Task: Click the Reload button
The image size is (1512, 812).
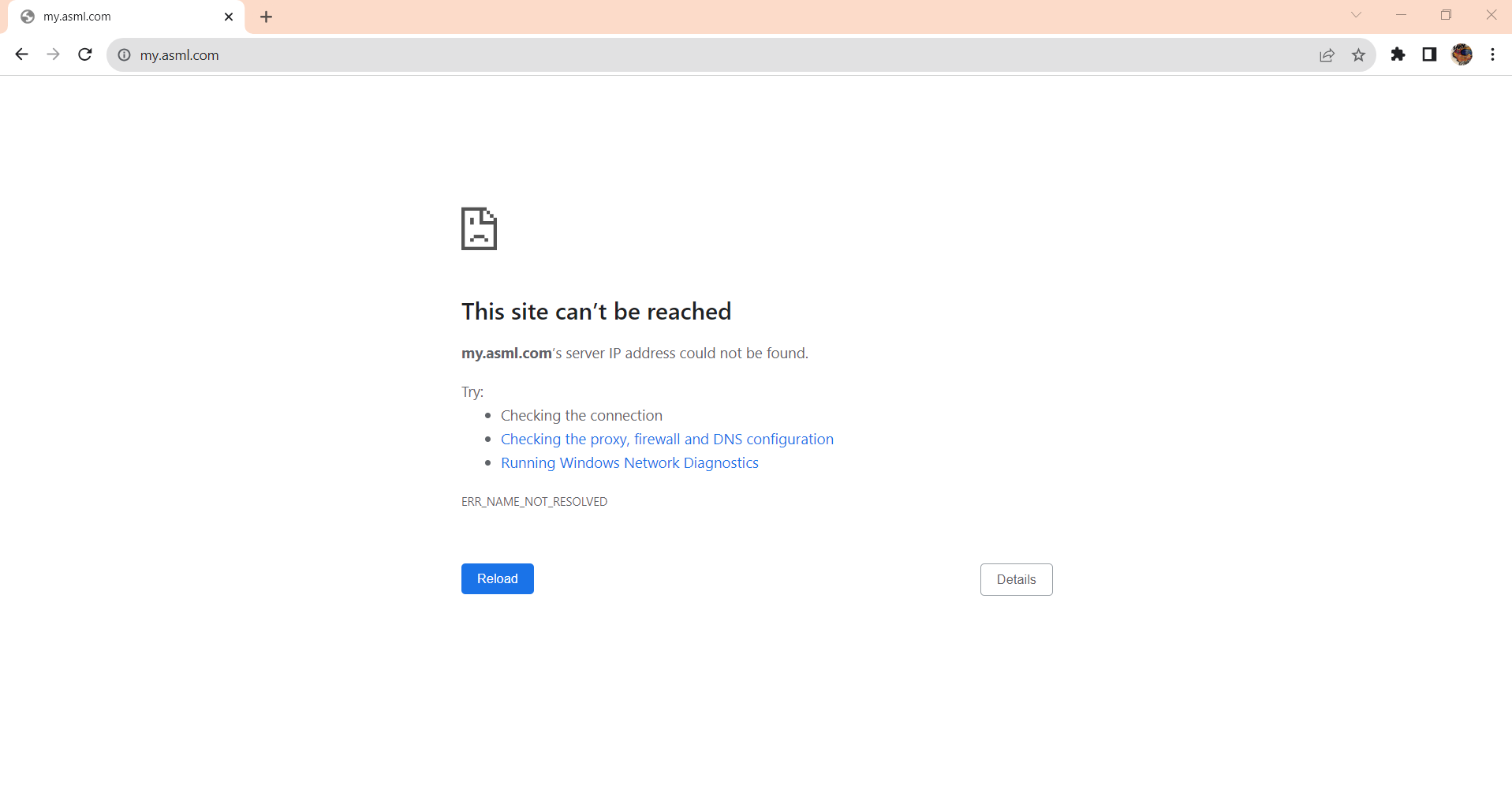Action: pos(497,578)
